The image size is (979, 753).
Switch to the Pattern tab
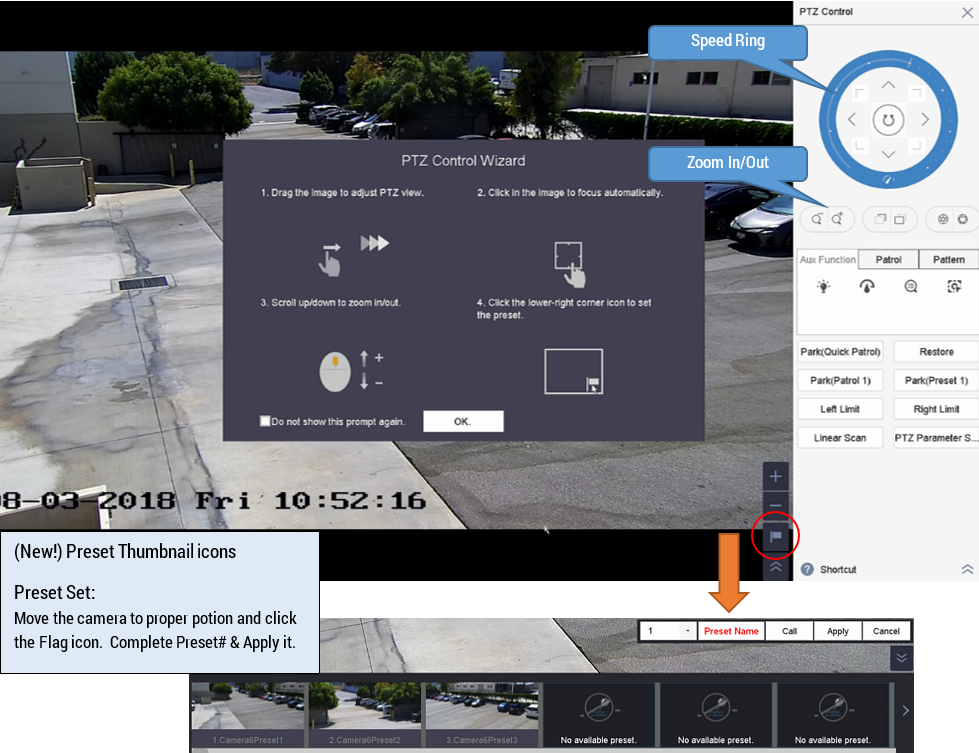pos(948,260)
